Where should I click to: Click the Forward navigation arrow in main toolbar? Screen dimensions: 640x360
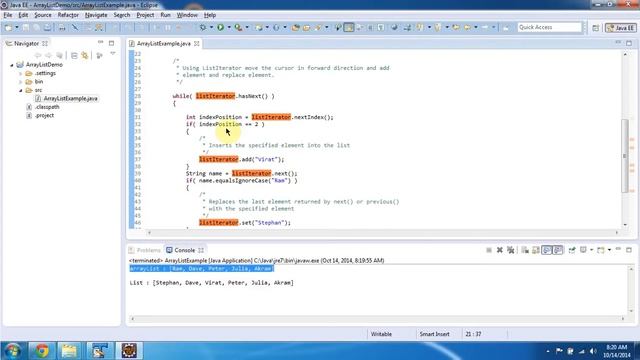485,27
